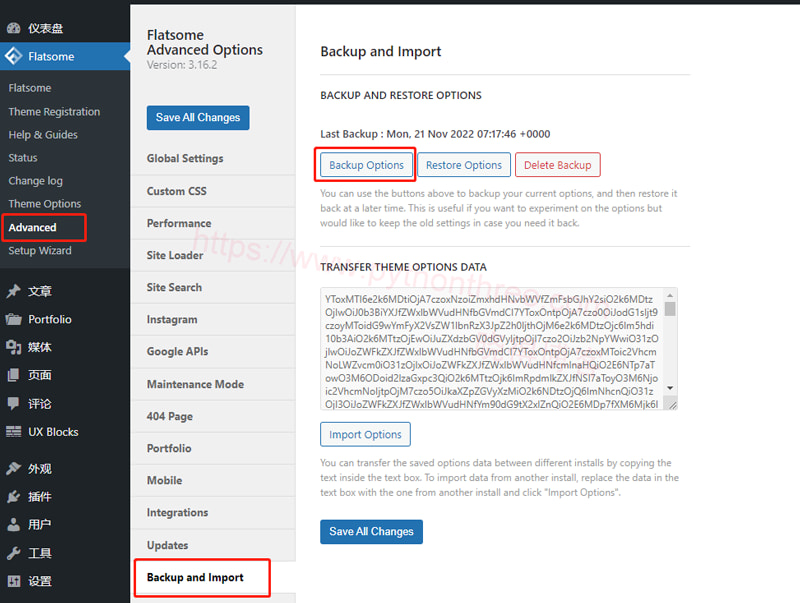The image size is (800, 603).
Task: Click the Backup Options button
Action: click(366, 165)
